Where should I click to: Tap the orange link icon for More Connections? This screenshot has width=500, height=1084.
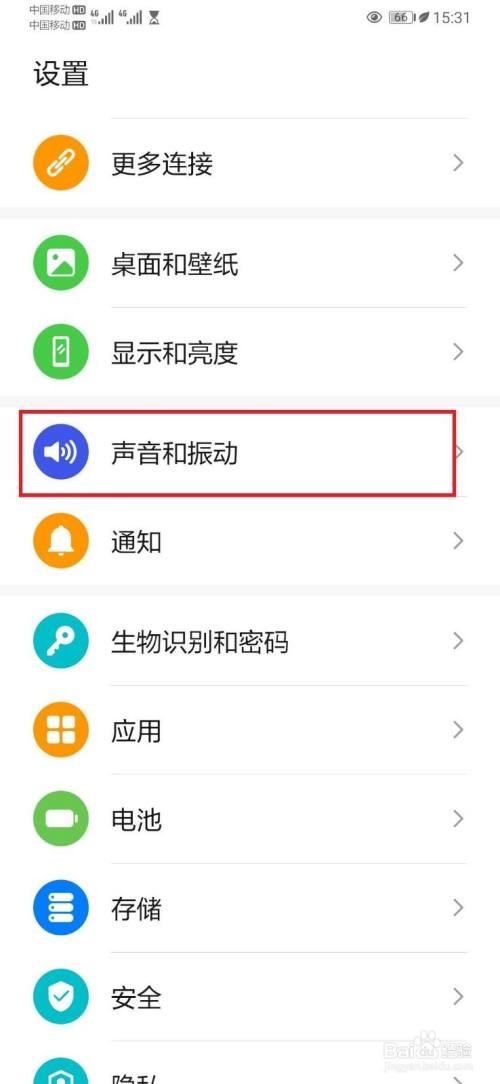pyautogui.click(x=61, y=162)
